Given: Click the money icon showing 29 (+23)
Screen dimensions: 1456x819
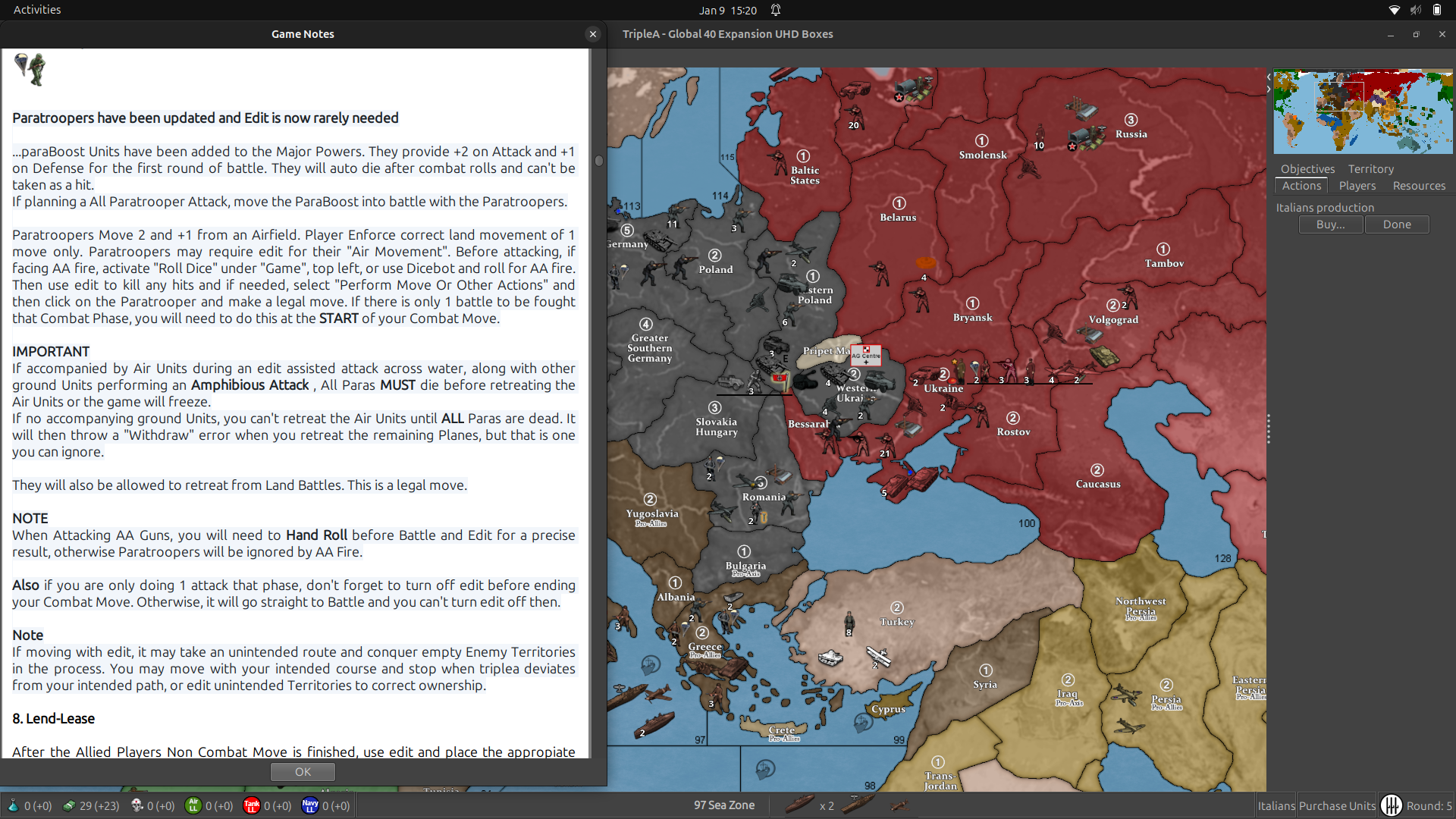Looking at the screenshot, I should click(69, 806).
